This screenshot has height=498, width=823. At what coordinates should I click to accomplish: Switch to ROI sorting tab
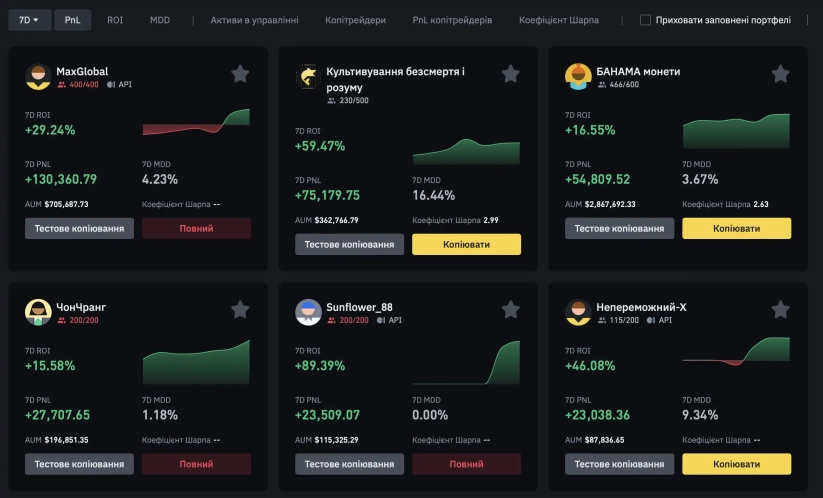115,20
